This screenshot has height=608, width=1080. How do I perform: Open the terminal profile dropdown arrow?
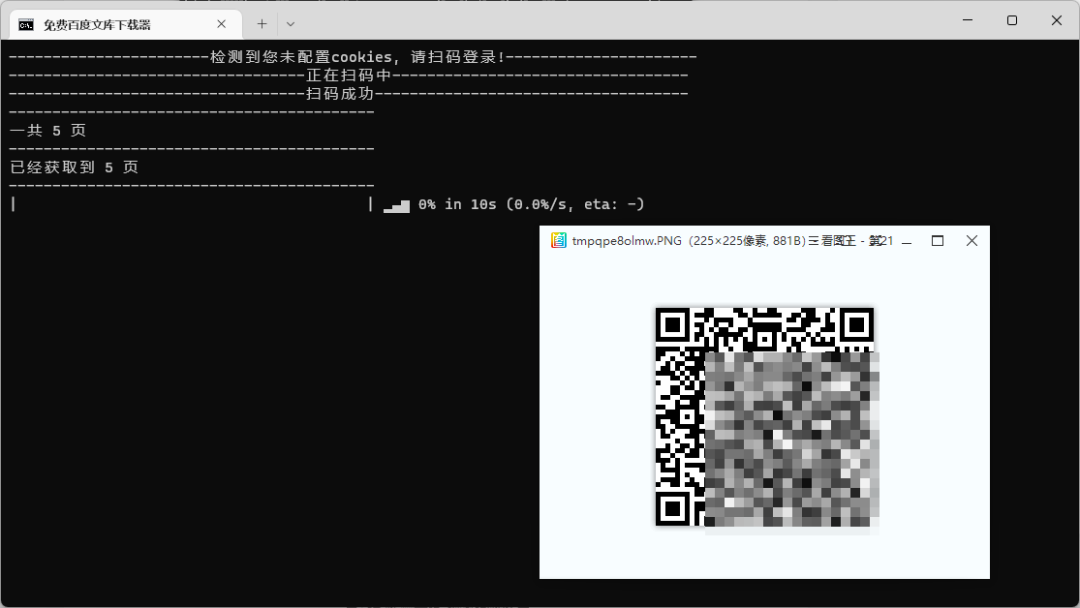[291, 24]
